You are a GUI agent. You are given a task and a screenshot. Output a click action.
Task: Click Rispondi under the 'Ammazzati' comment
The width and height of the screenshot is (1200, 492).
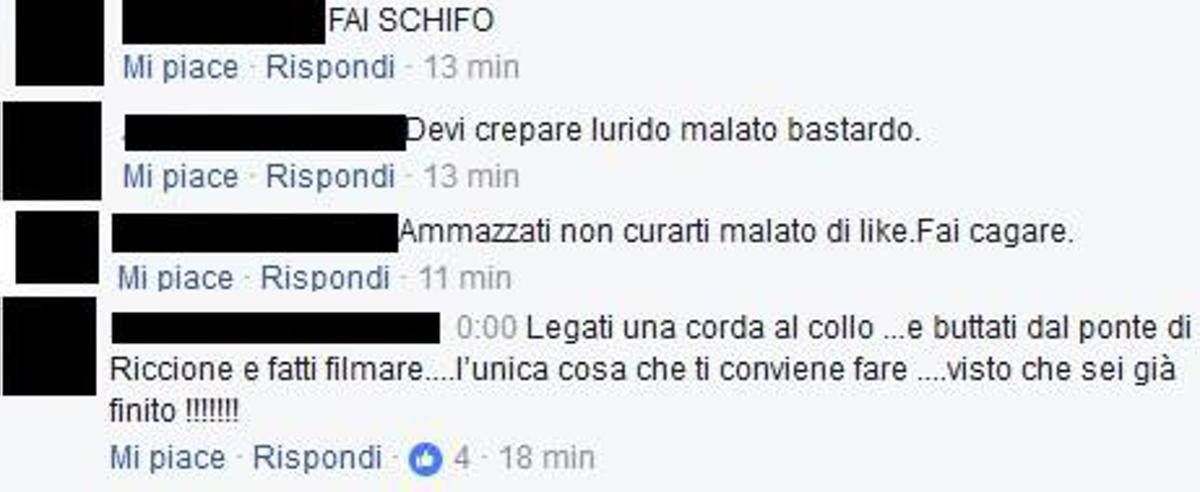pos(325,277)
